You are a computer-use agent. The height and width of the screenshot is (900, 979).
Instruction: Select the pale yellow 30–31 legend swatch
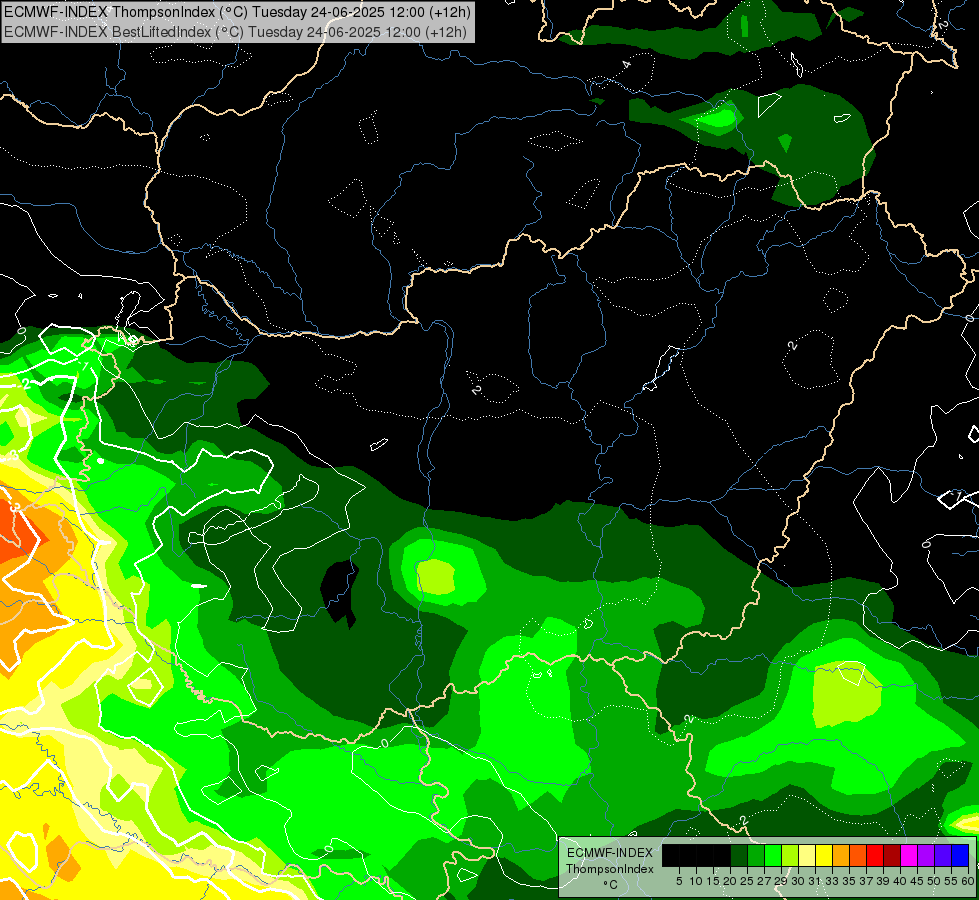point(807,855)
